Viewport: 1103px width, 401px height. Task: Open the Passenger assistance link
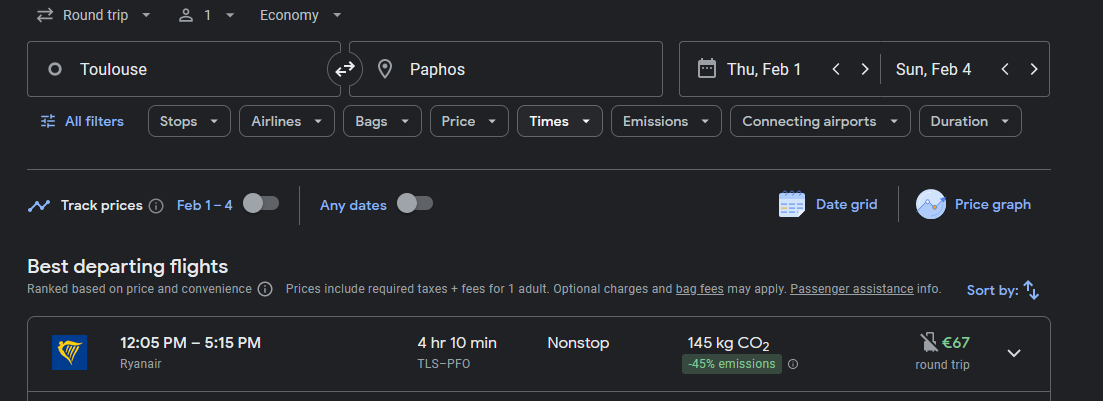852,289
